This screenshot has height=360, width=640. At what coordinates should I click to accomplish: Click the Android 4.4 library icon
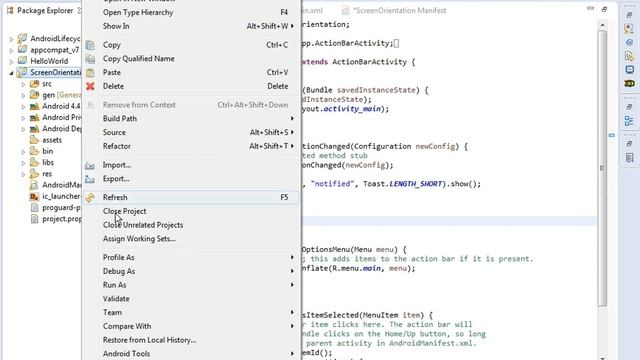tap(35, 107)
